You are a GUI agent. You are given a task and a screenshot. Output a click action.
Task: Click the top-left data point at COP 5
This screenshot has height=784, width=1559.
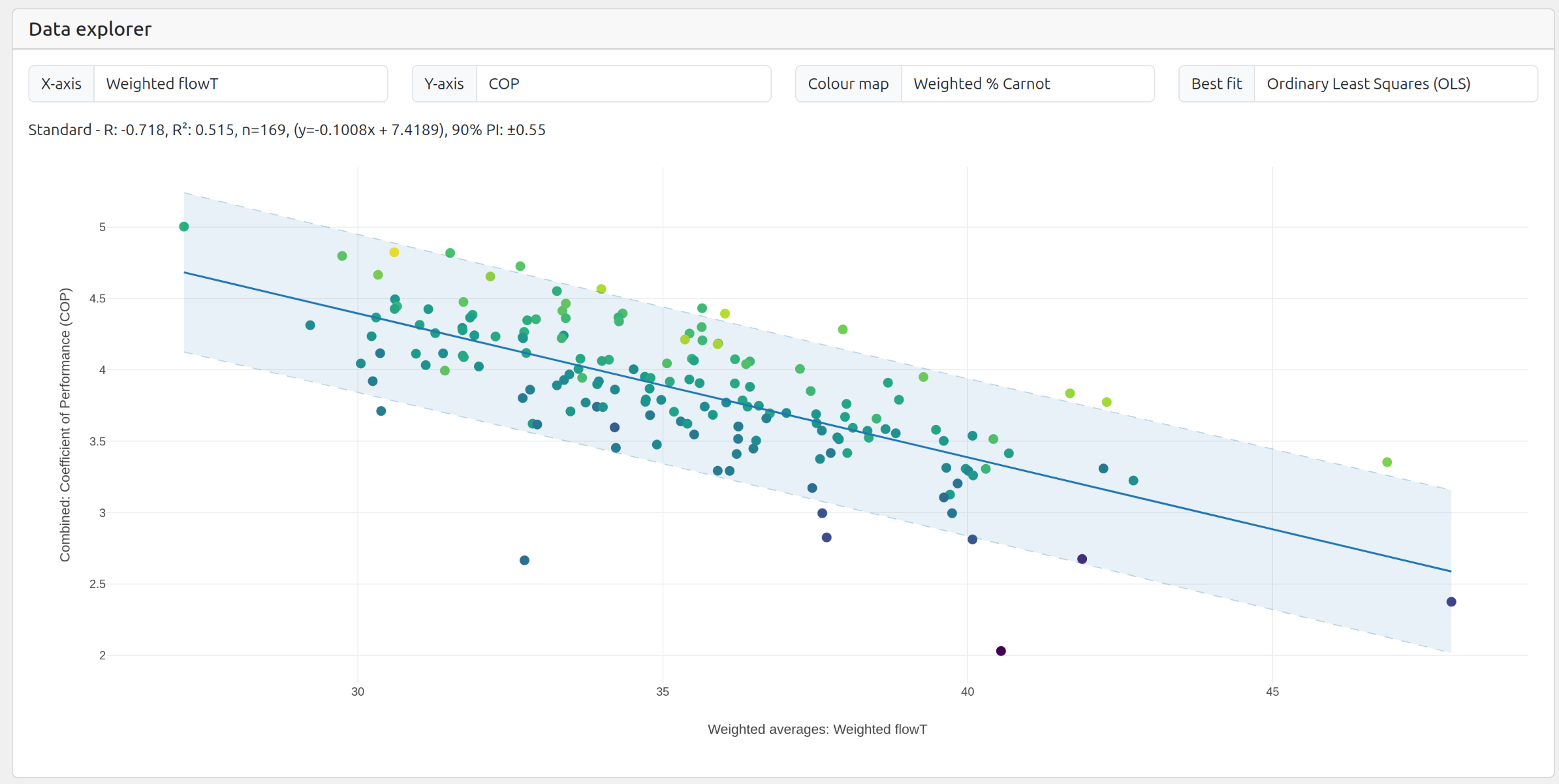[184, 227]
